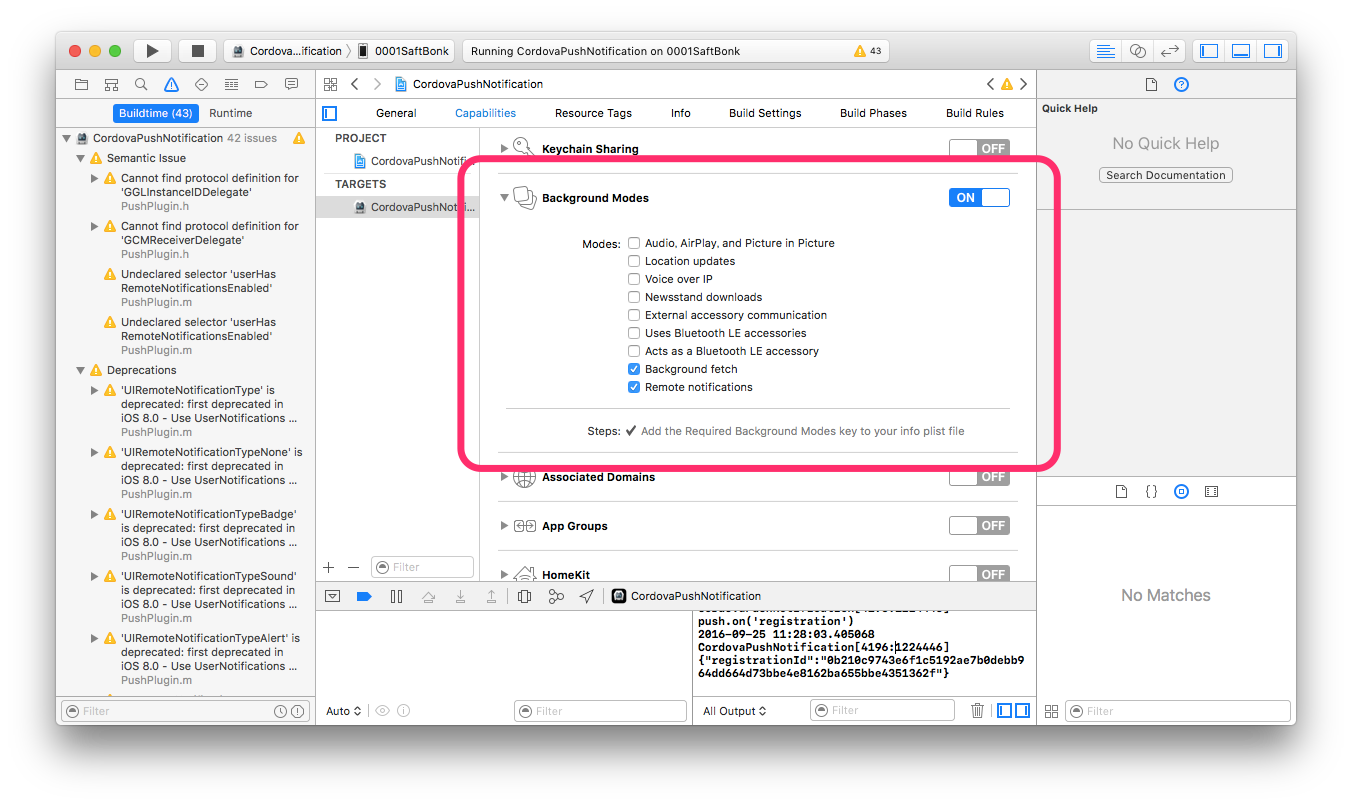Add a new target with plus button

(329, 567)
